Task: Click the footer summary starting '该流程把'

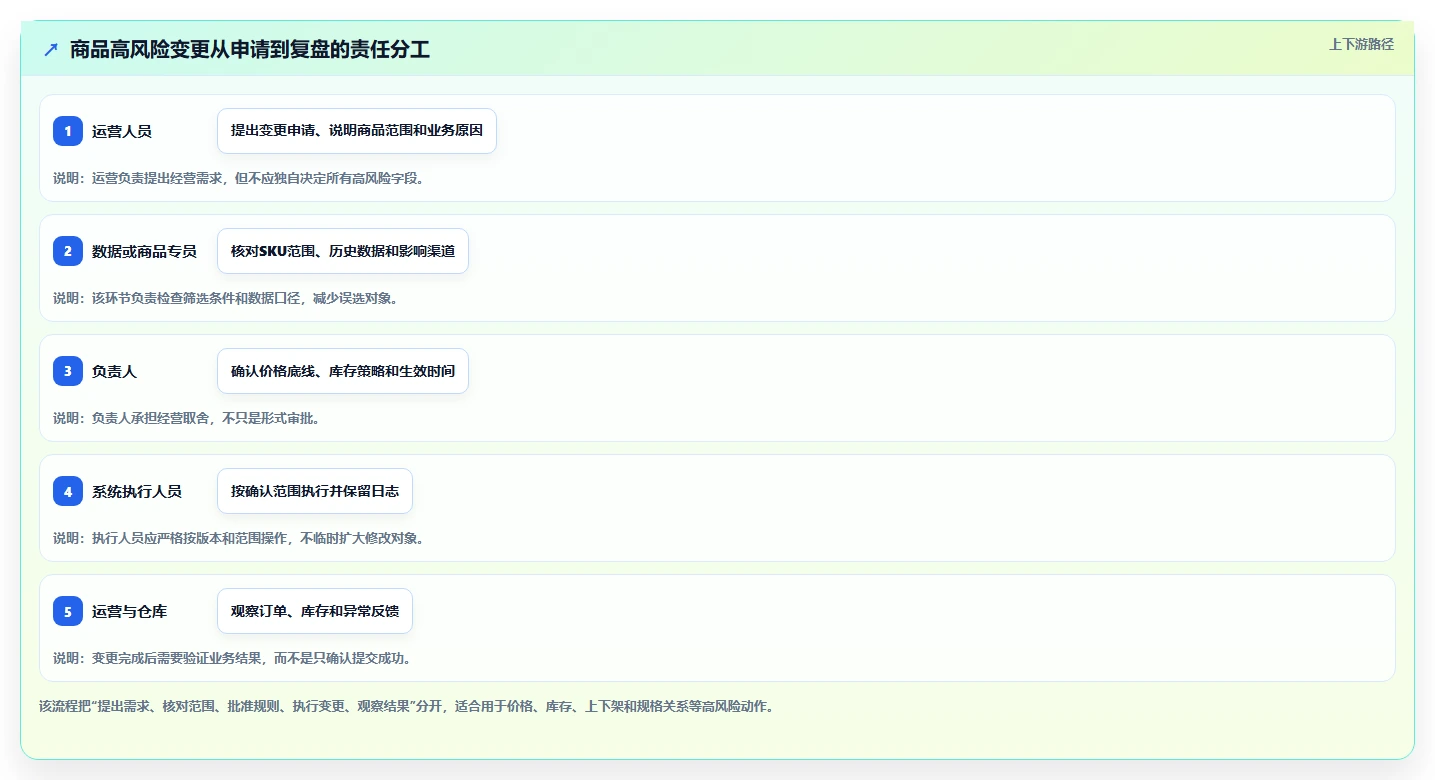Action: coord(406,706)
